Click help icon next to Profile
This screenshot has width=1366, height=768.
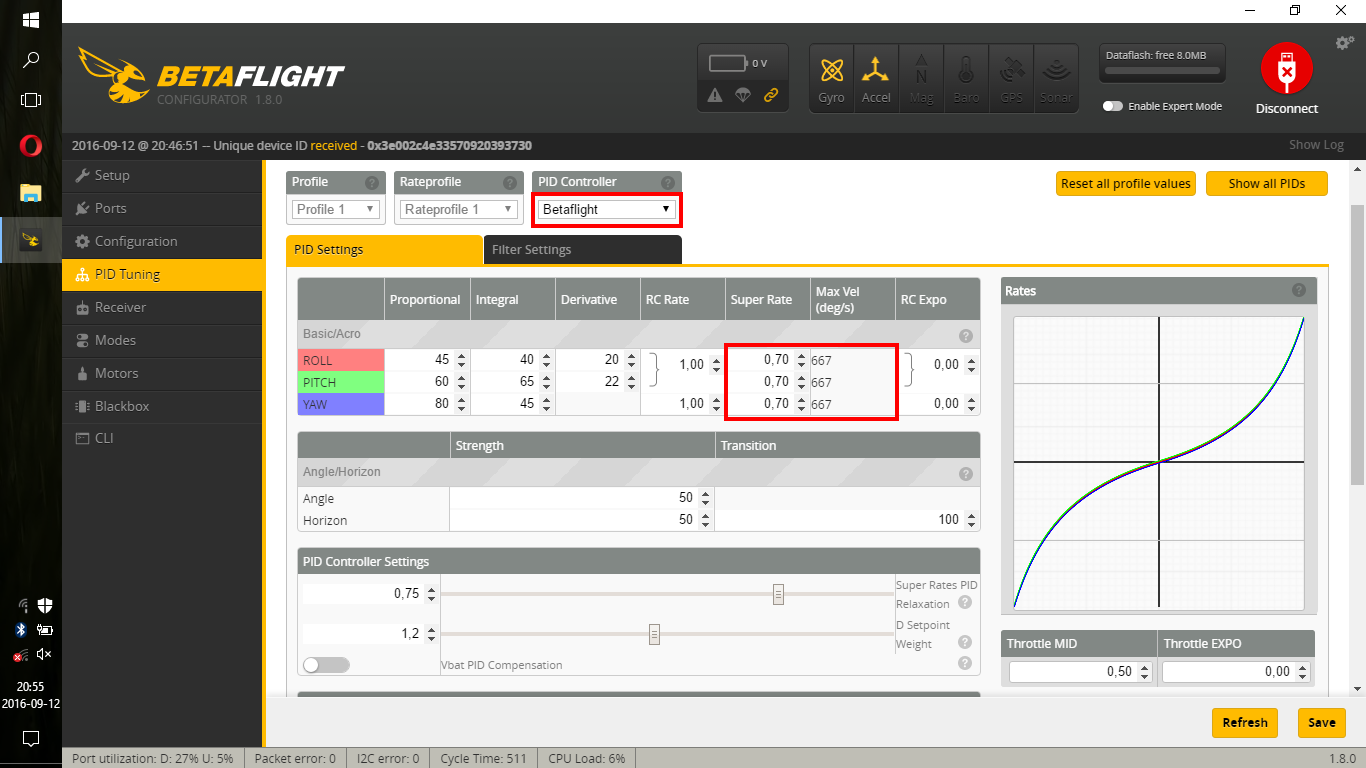coord(371,183)
